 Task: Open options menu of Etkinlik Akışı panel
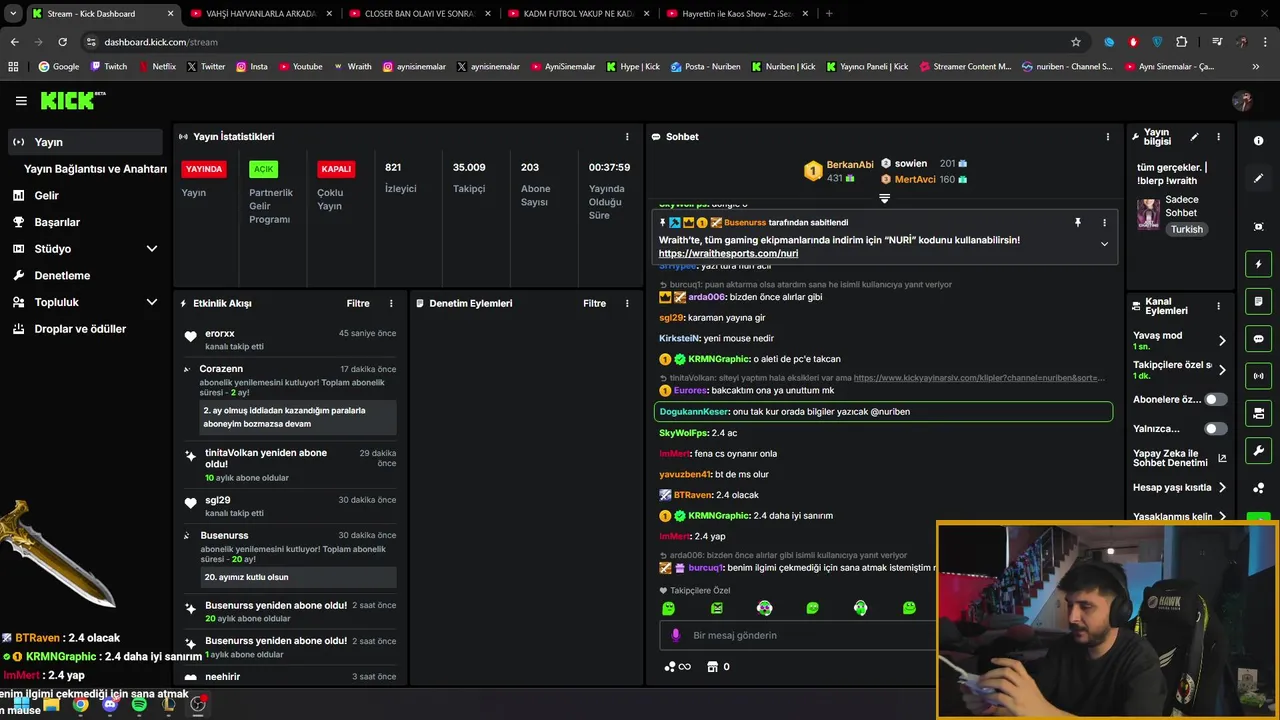click(x=391, y=303)
